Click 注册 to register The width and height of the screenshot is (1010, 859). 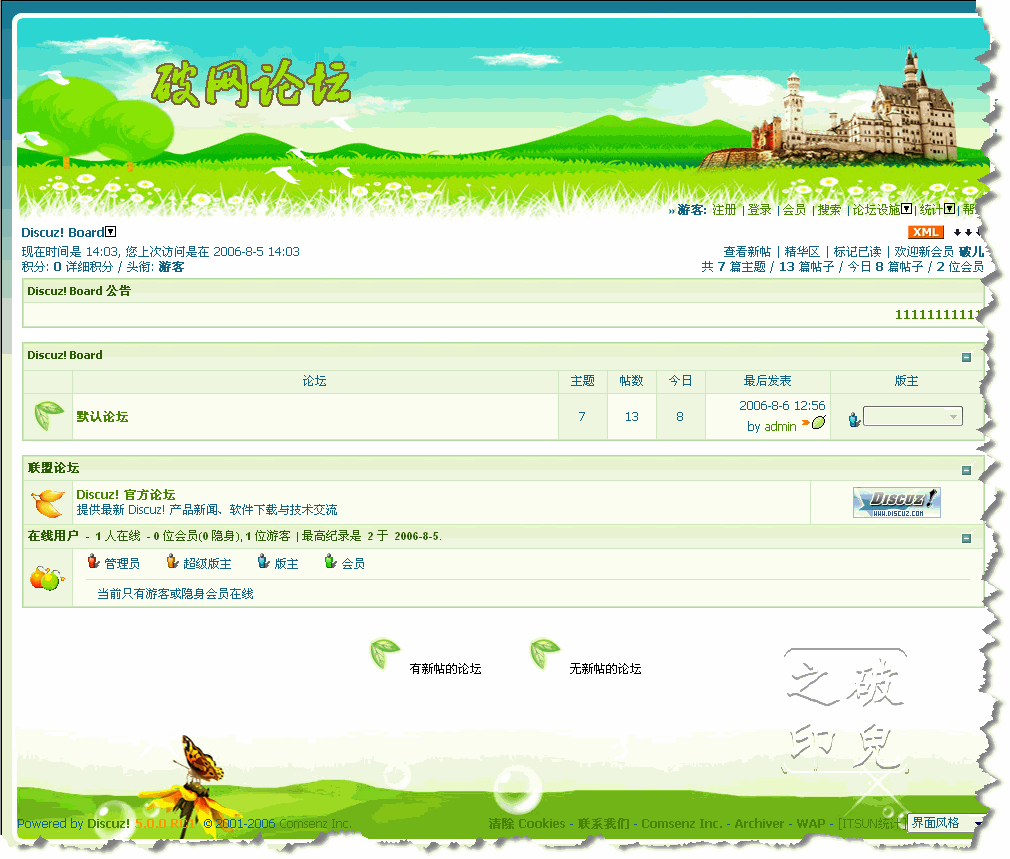pyautogui.click(x=724, y=210)
